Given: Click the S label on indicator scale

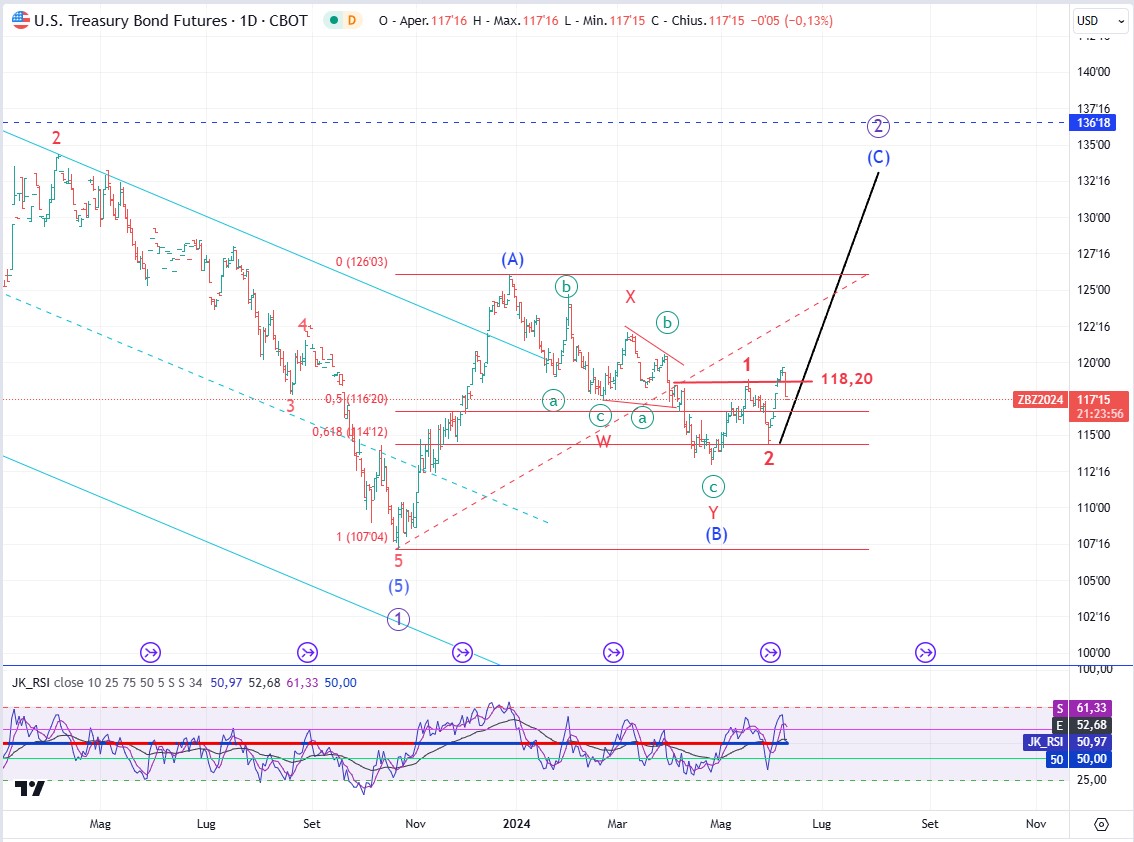Looking at the screenshot, I should tap(1060, 708).
